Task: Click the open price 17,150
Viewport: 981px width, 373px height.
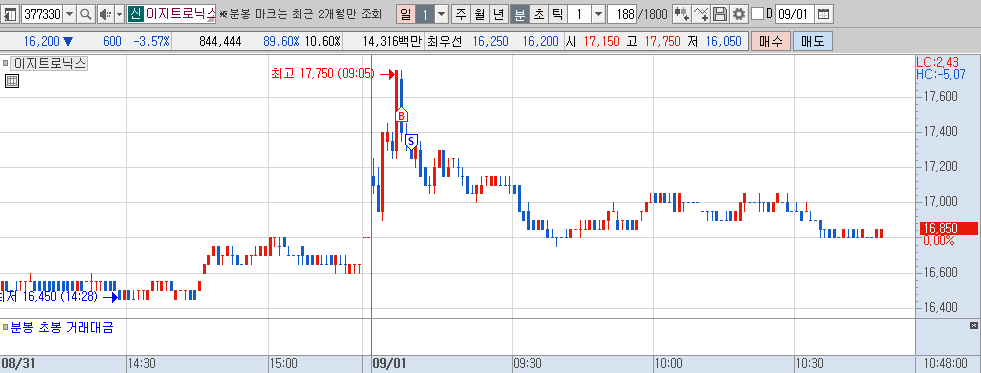Action: [x=601, y=41]
